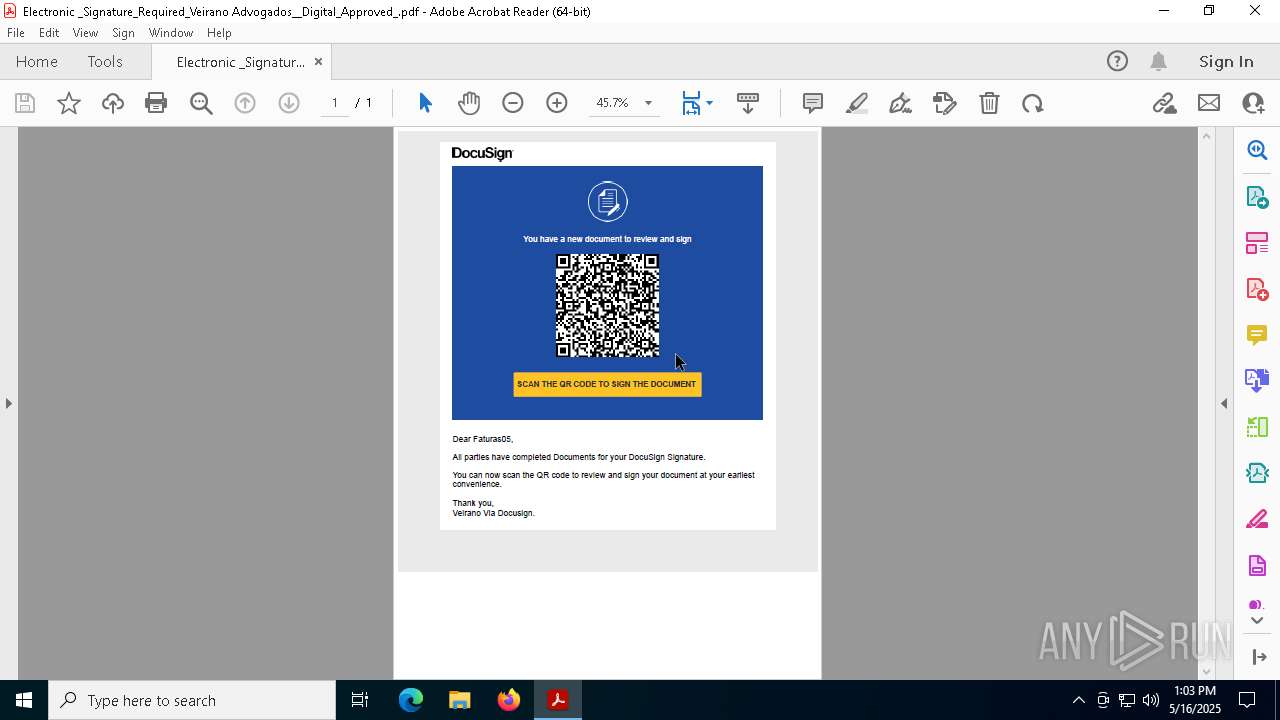Activate the Hand pan tool
Image resolution: width=1280 pixels, height=720 pixels.
pos(469,103)
